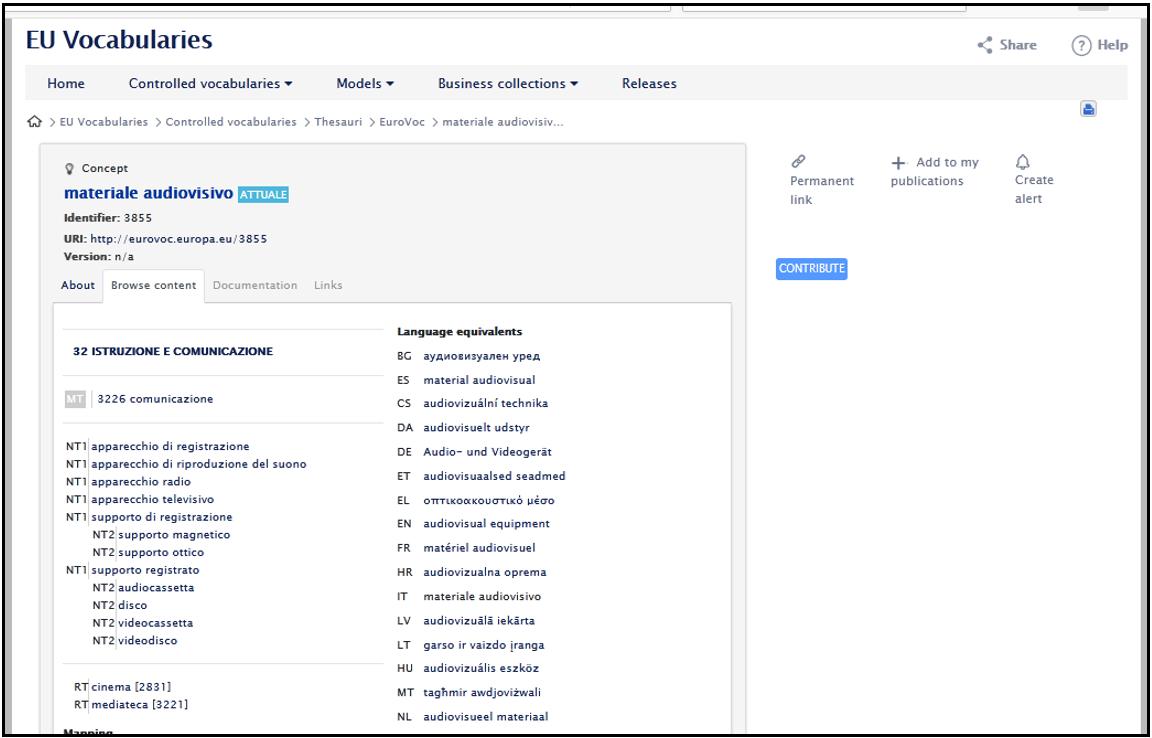
Task: Click the materiale audiovisivo concept title
Action: pos(148,193)
